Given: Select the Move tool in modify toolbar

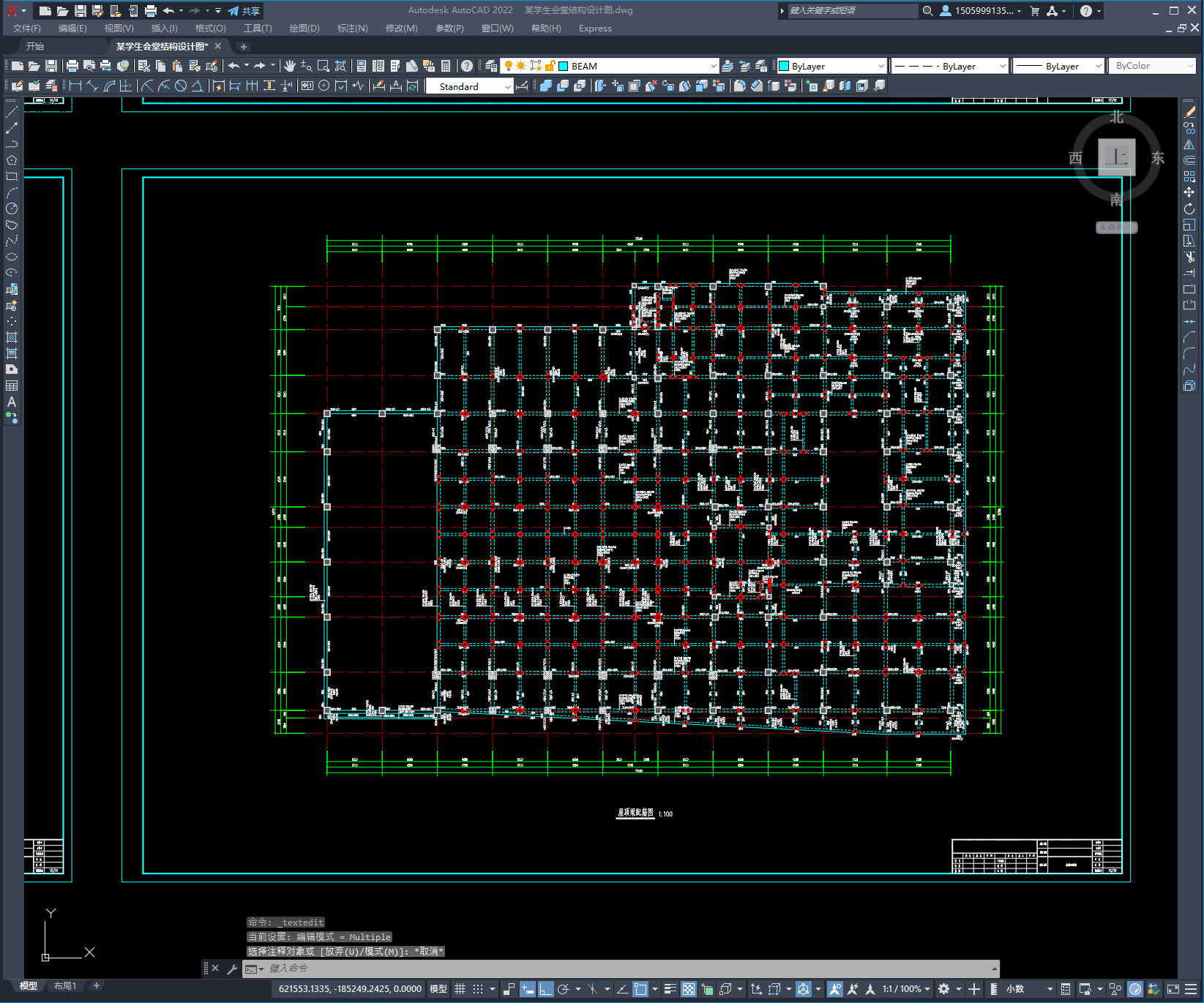Looking at the screenshot, I should [1189, 192].
